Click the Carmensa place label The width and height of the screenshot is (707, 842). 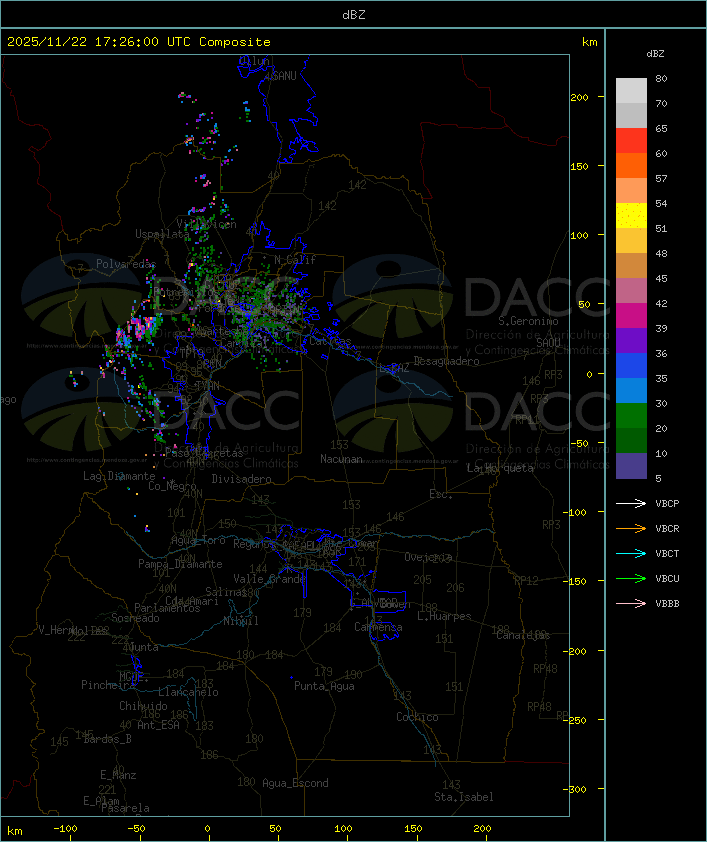(378, 627)
